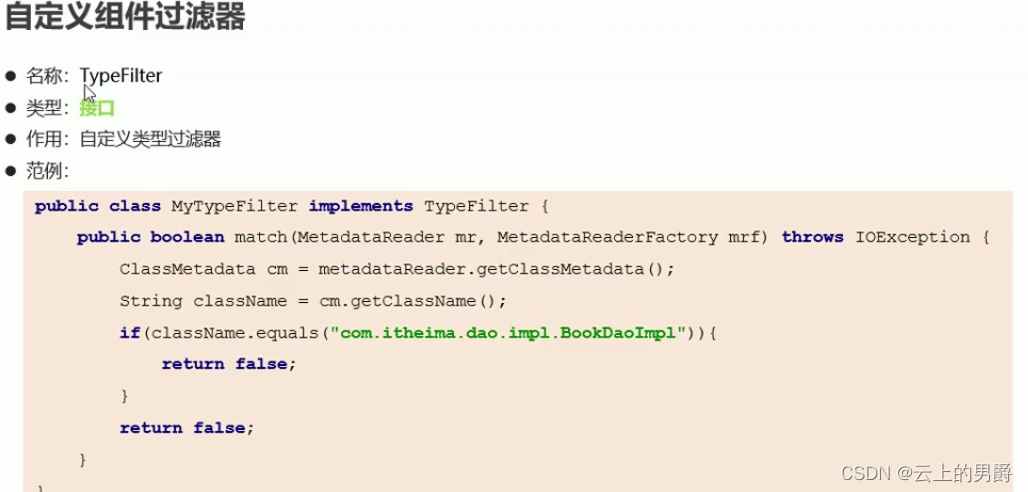Click the String className declaration
Viewport: 1028px width, 492px height.
click(203, 301)
